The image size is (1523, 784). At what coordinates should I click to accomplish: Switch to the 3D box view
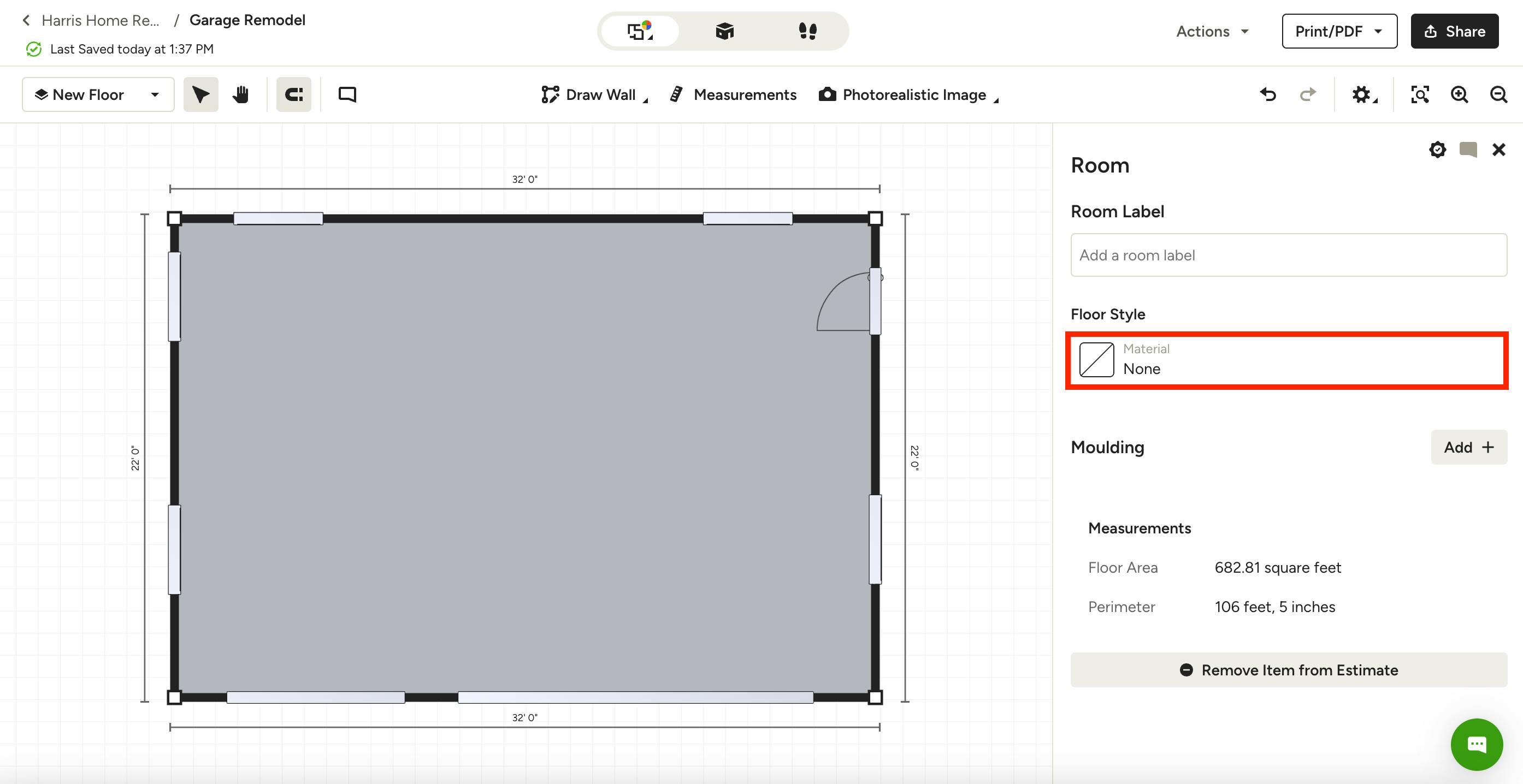[724, 31]
